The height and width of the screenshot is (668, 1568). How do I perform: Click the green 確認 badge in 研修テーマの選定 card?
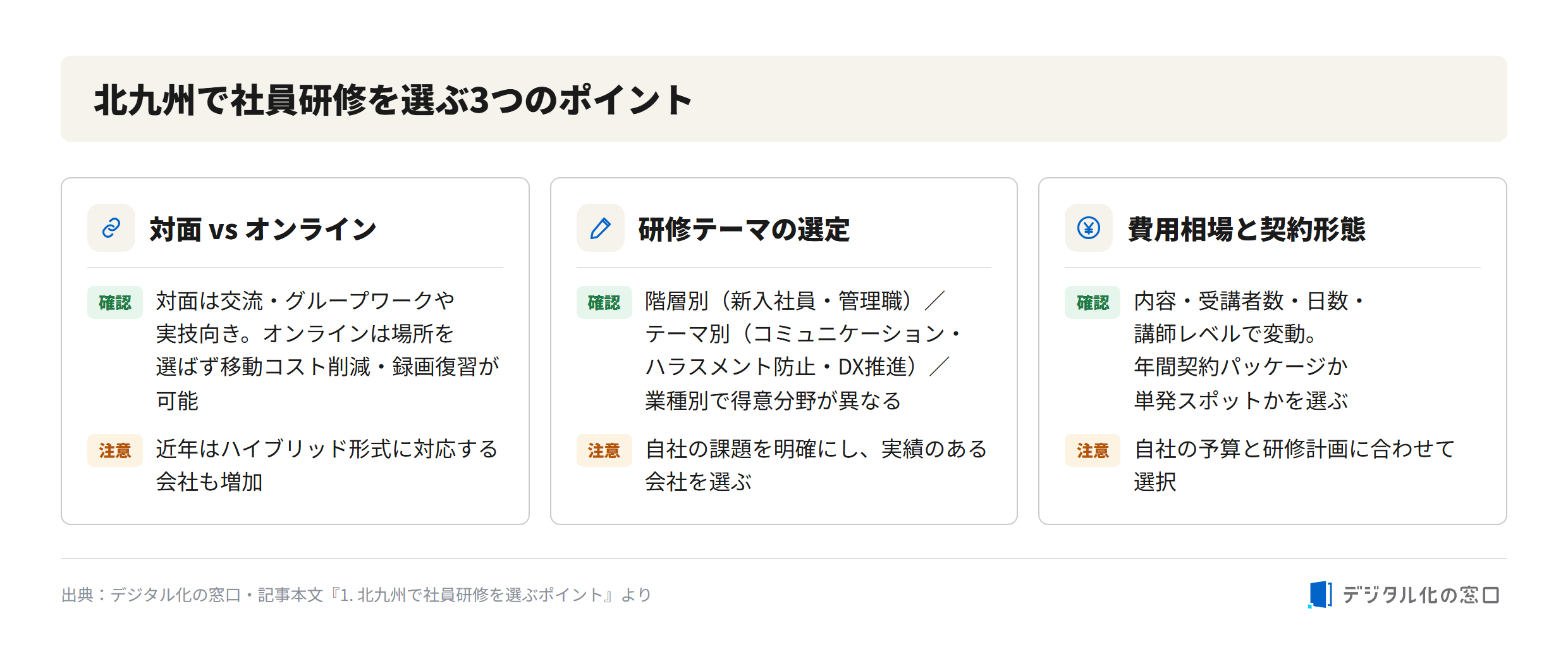(604, 302)
